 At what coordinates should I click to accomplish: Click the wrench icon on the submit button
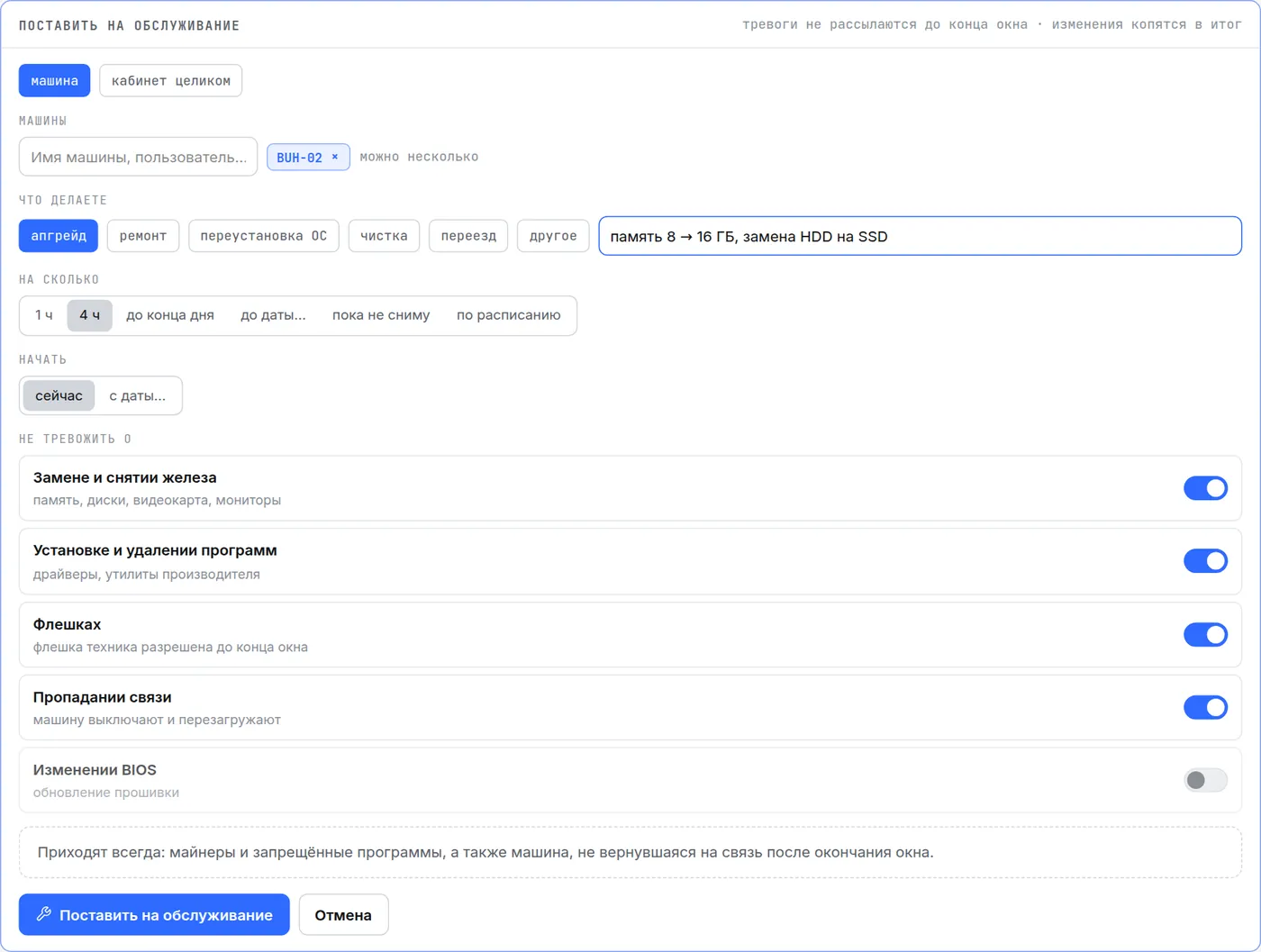(43, 914)
